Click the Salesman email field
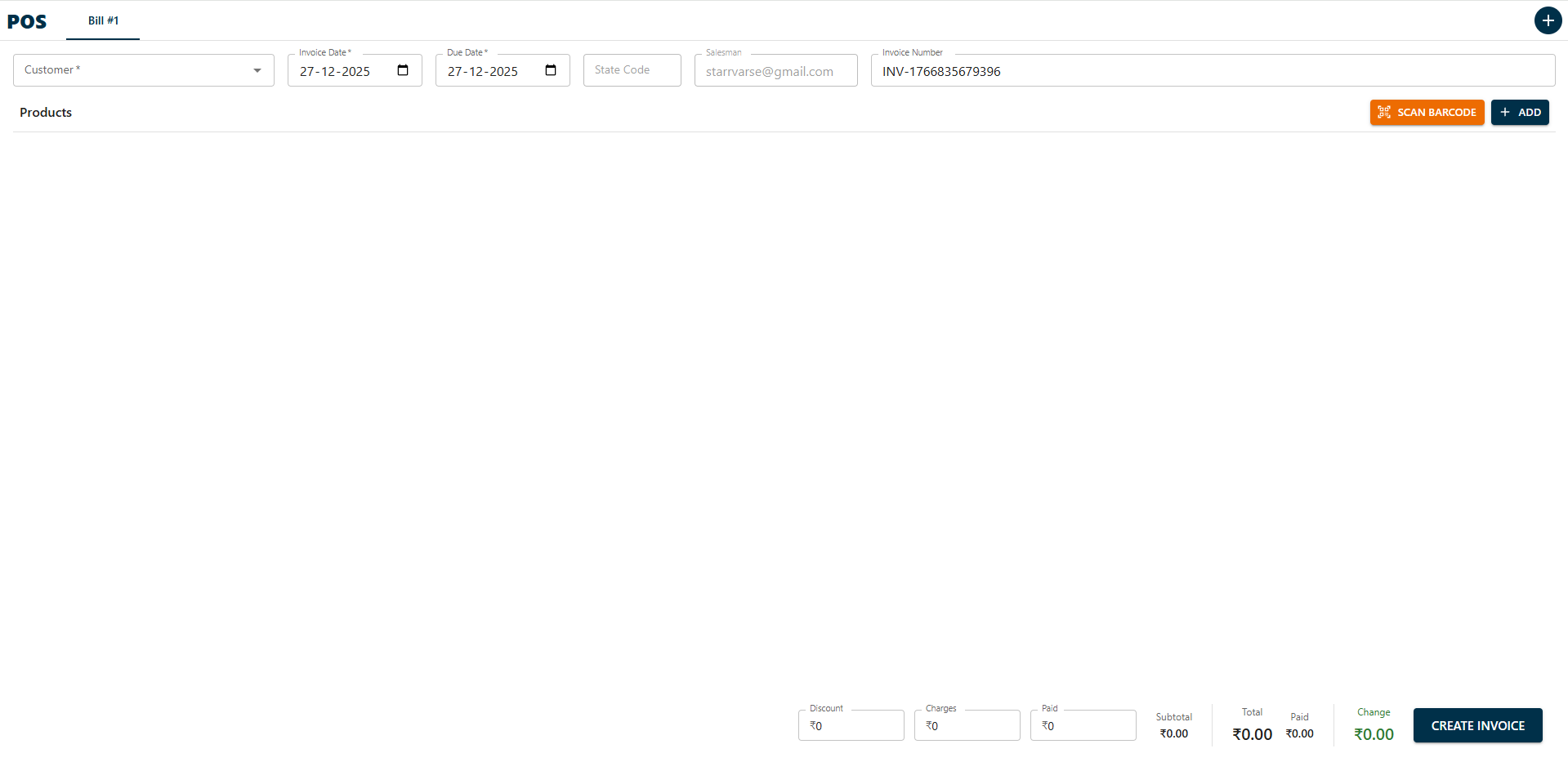 pos(775,71)
